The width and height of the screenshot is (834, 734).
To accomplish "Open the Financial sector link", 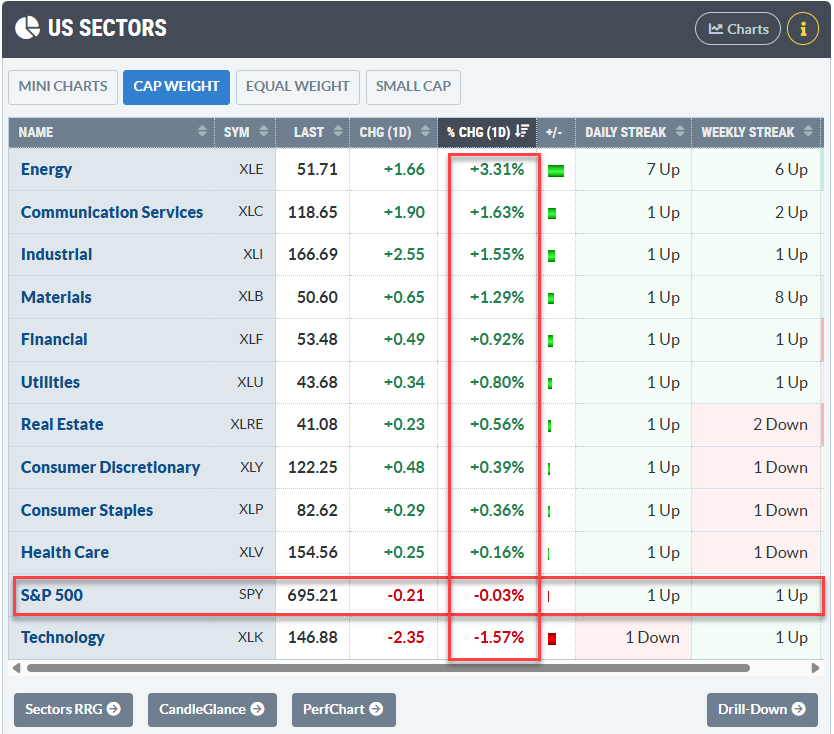I will [x=54, y=339].
